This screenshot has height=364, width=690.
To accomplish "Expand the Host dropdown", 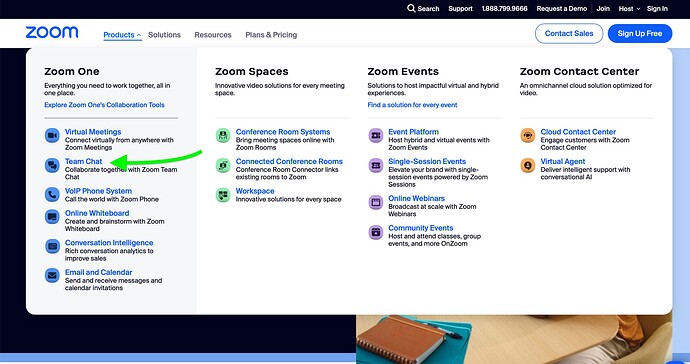I will pyautogui.click(x=629, y=8).
